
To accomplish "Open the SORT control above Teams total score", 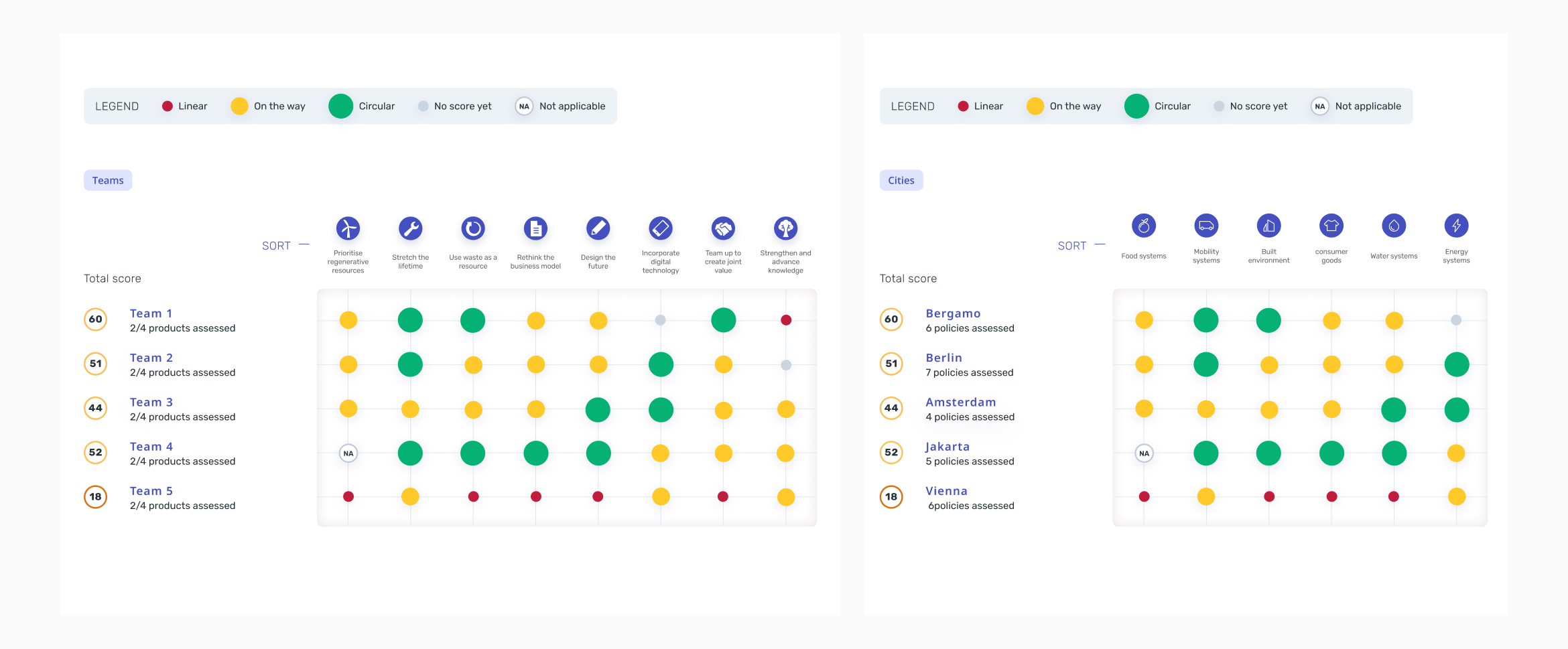I will coord(285,246).
